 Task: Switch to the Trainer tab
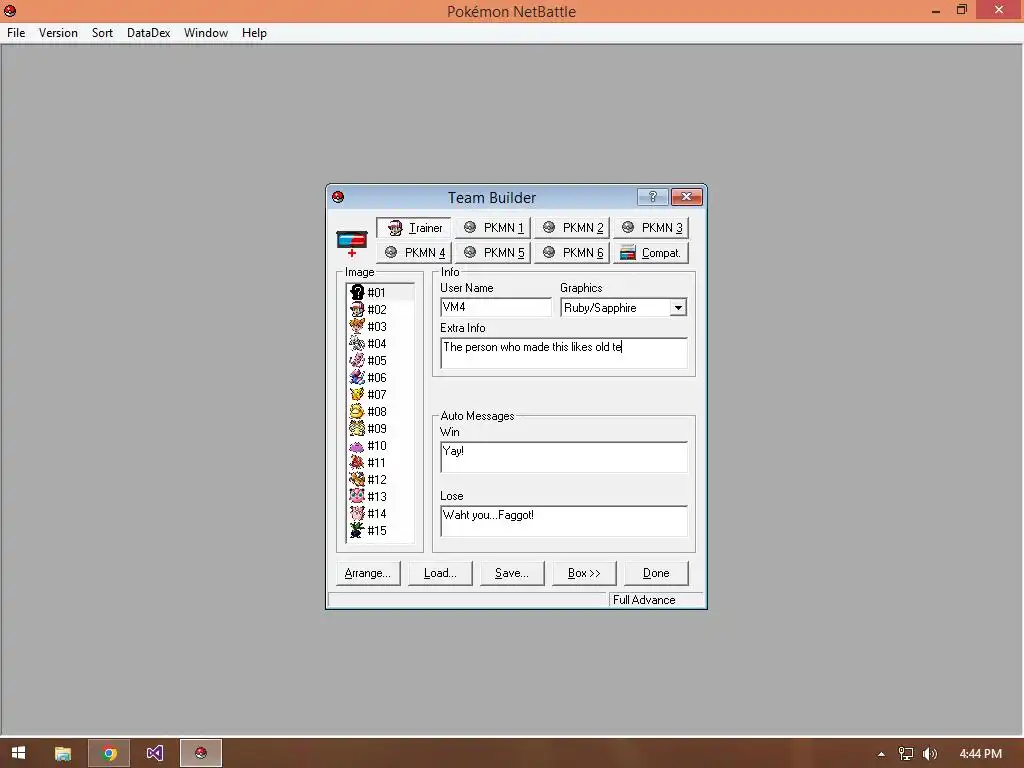pyautogui.click(x=413, y=228)
